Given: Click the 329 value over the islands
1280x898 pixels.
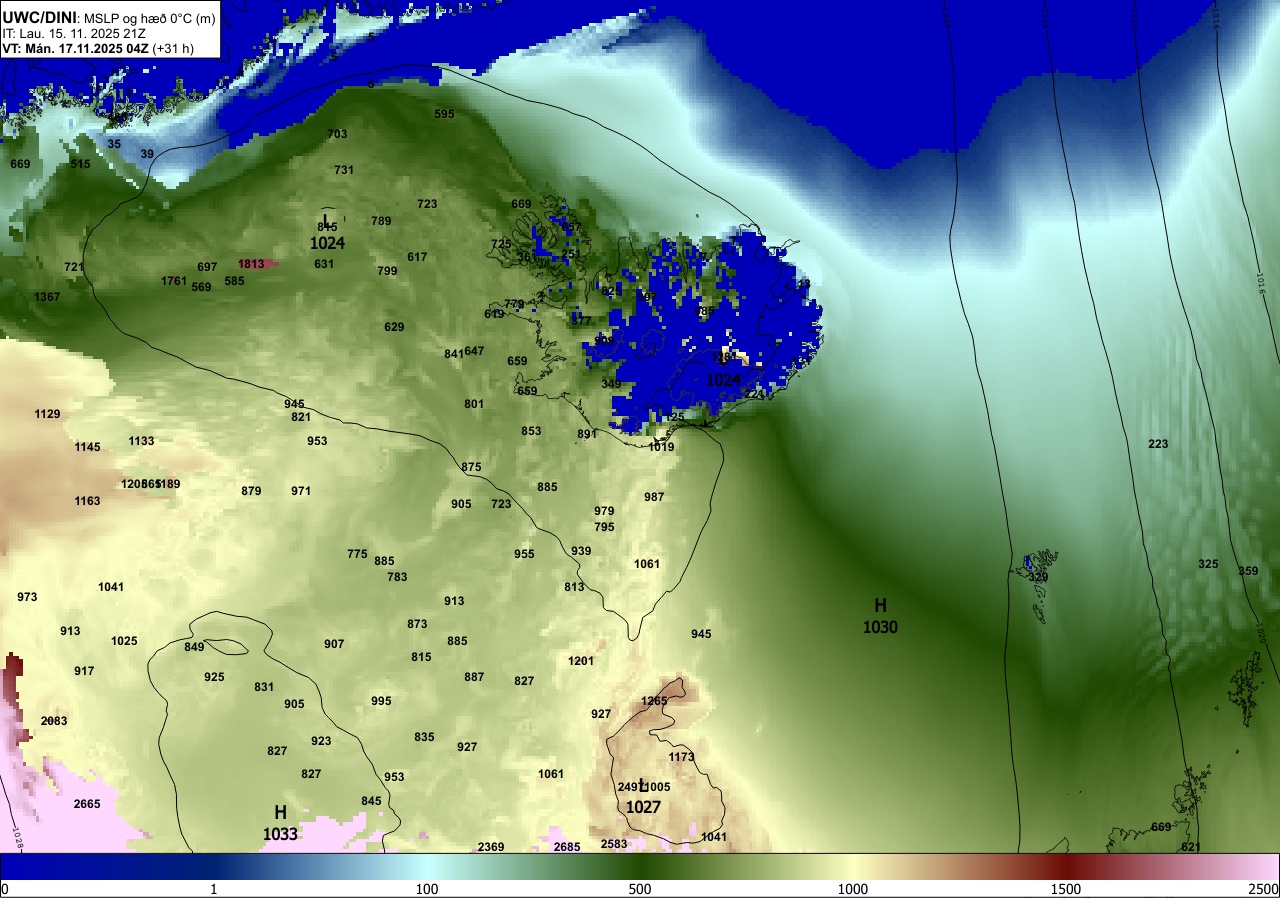Looking at the screenshot, I should pos(1038,577).
